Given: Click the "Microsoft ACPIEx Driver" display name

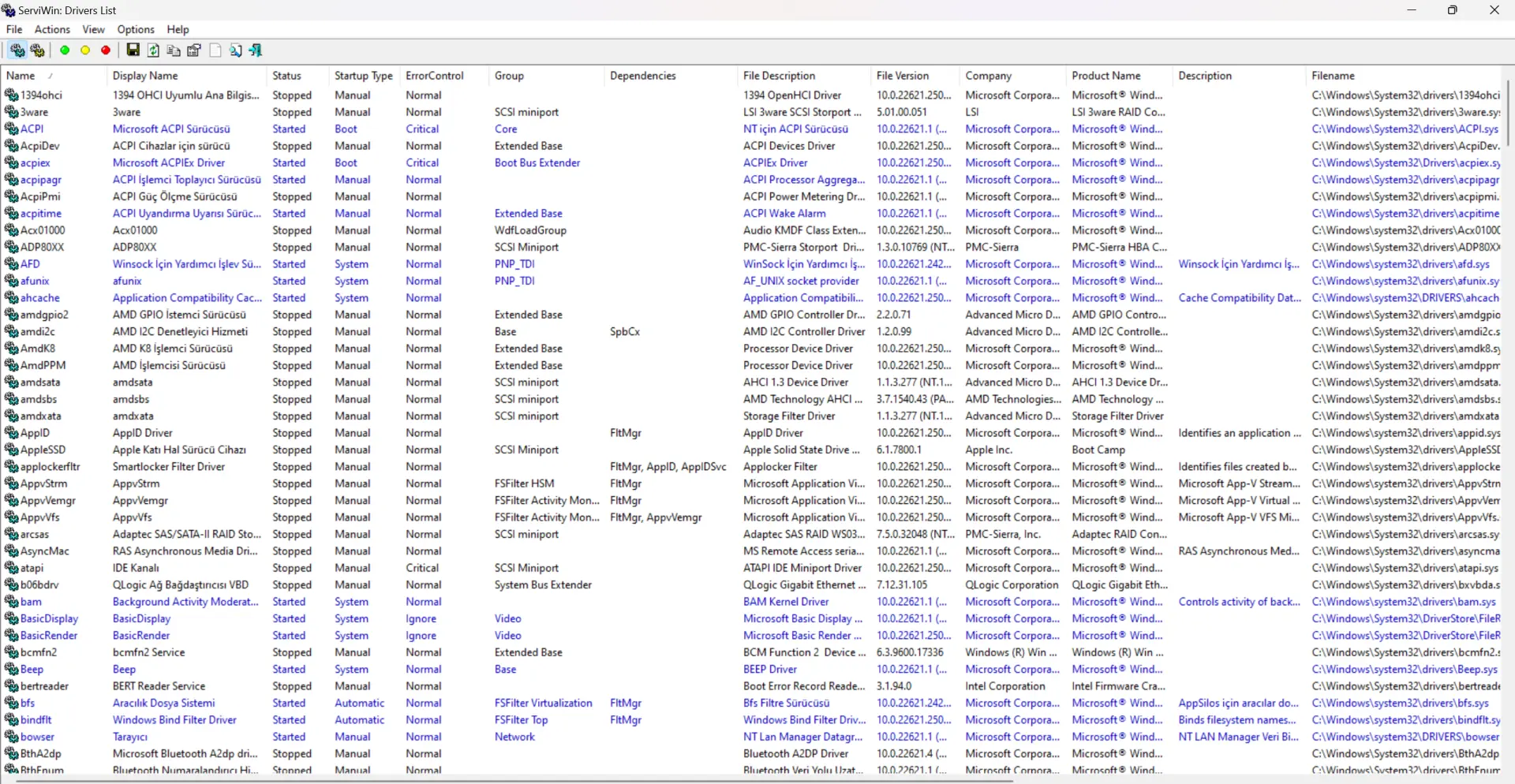Looking at the screenshot, I should 169,163.
